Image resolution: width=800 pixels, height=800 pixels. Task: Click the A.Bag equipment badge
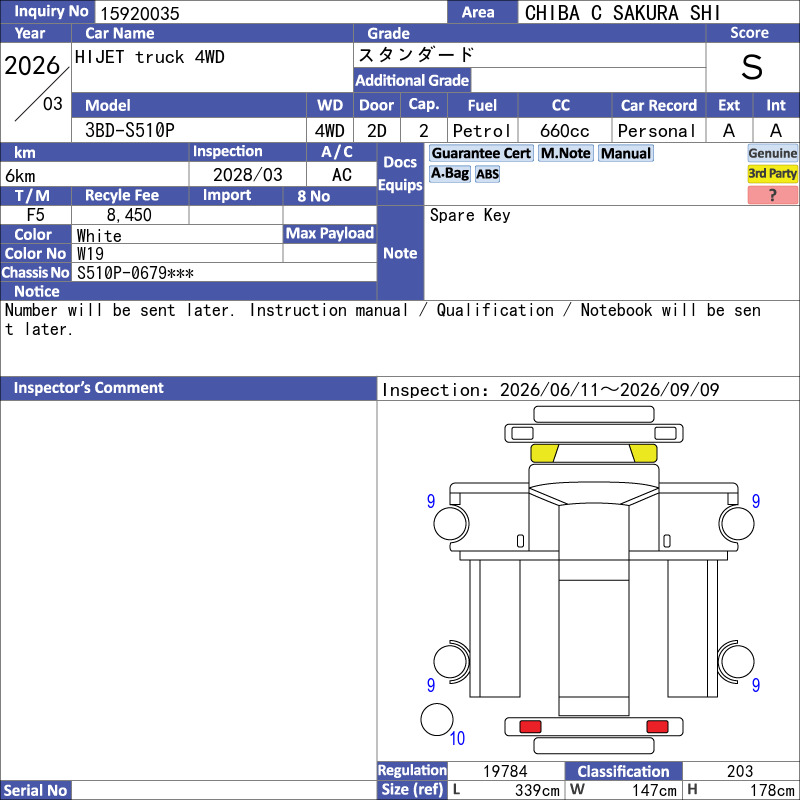[449, 173]
